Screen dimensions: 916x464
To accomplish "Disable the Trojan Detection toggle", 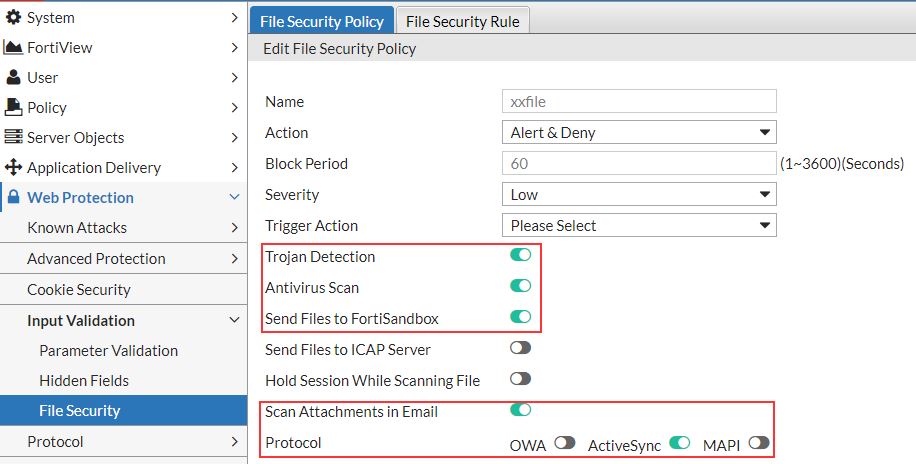I will [520, 255].
